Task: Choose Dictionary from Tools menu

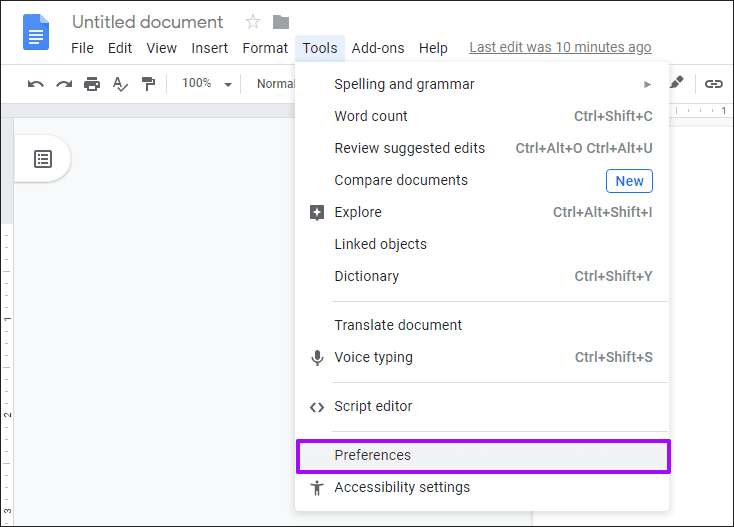Action: click(482, 277)
